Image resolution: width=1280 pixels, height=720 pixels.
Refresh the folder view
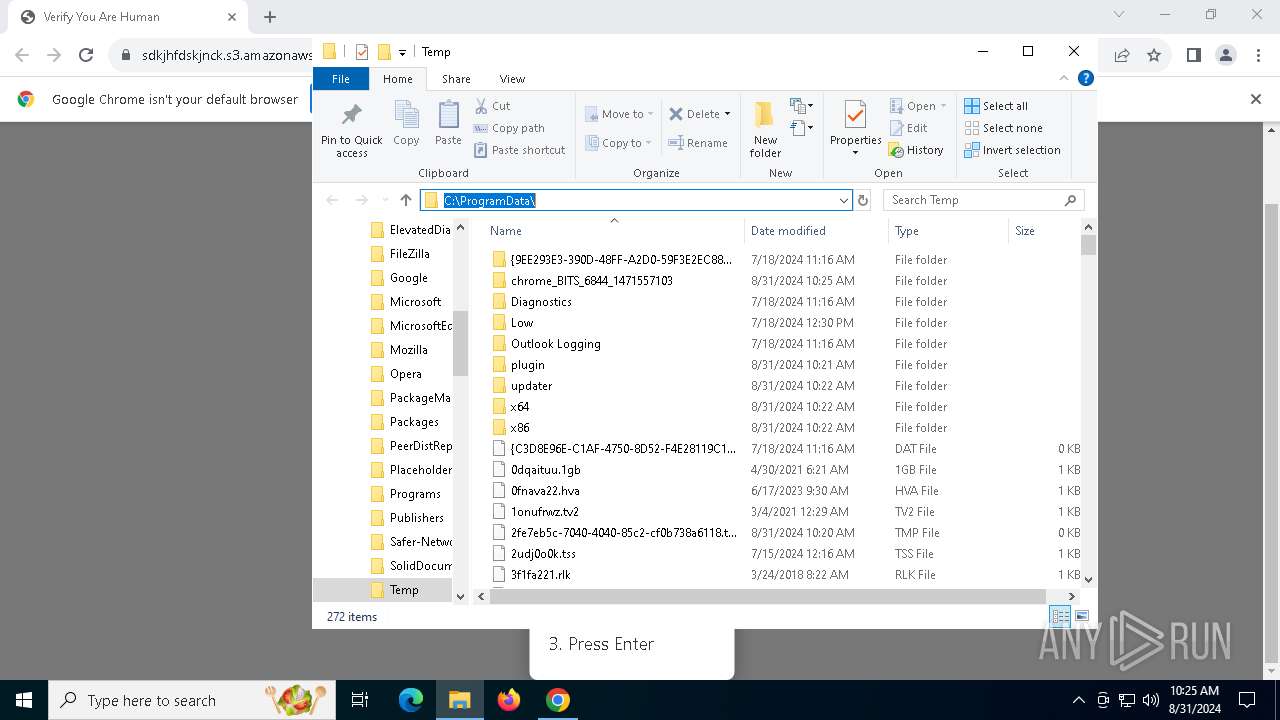click(x=863, y=200)
